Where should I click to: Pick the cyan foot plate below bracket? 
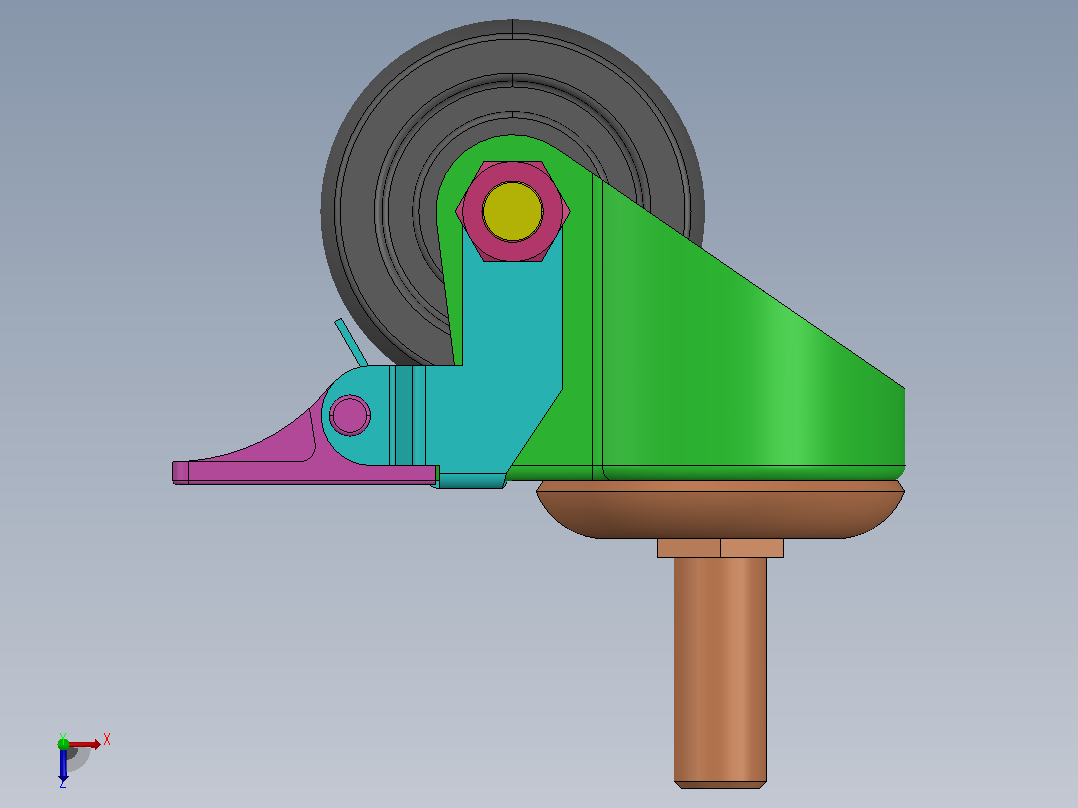point(471,481)
